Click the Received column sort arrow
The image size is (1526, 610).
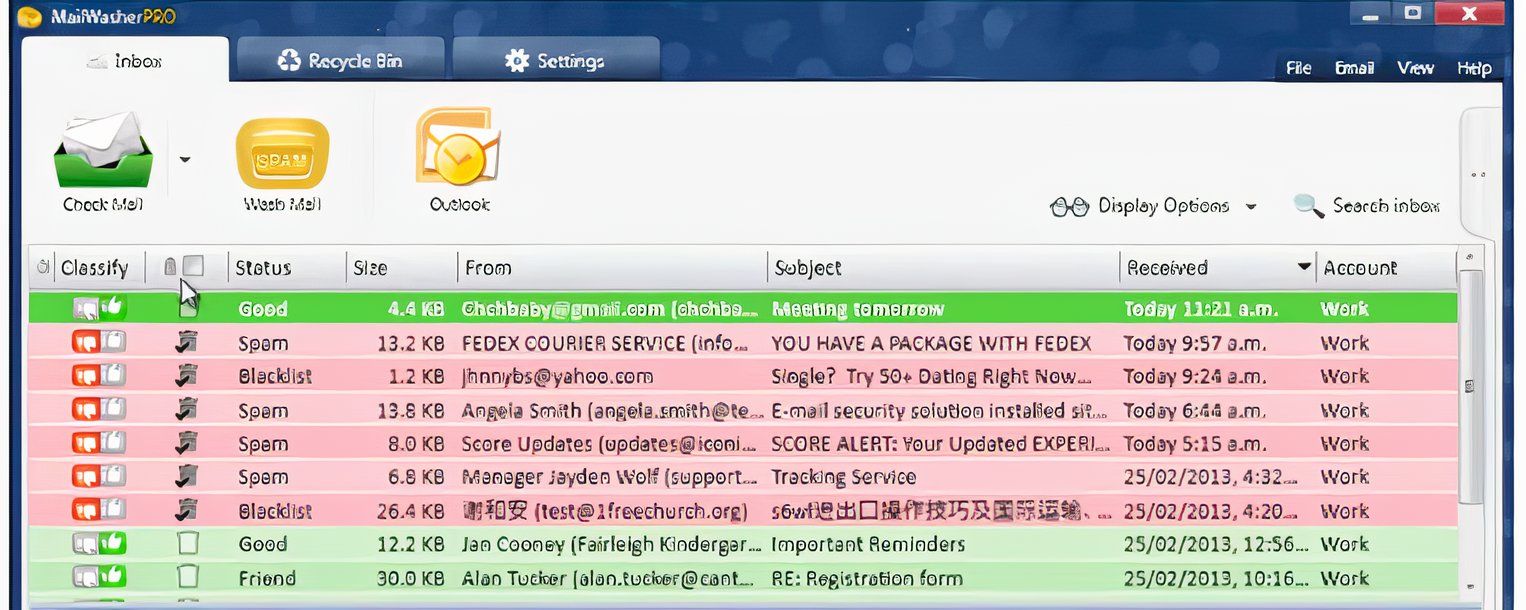click(x=1303, y=267)
